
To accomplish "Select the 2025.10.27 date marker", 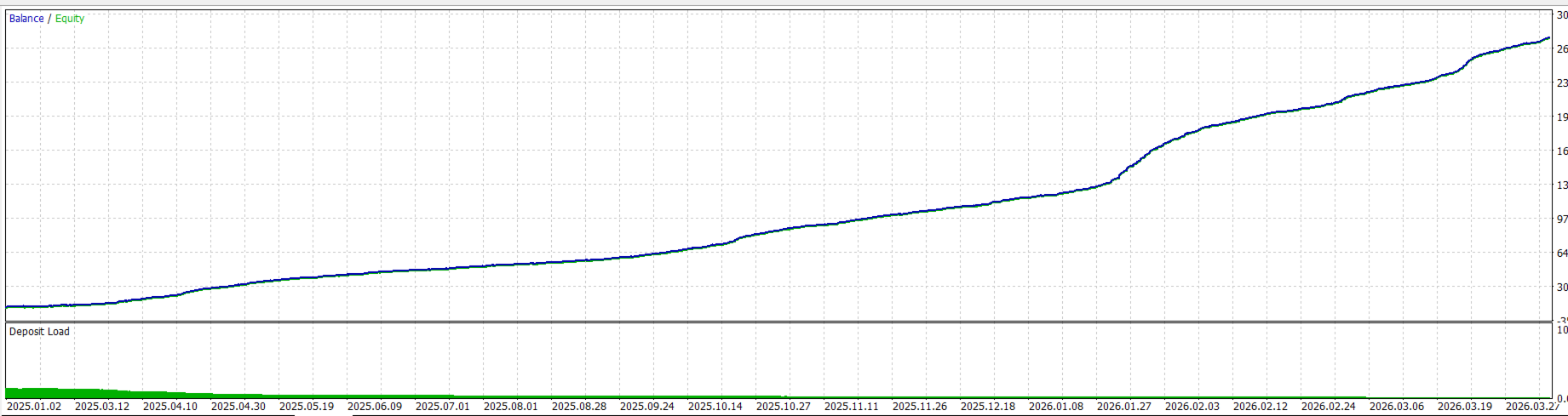I will (784, 407).
